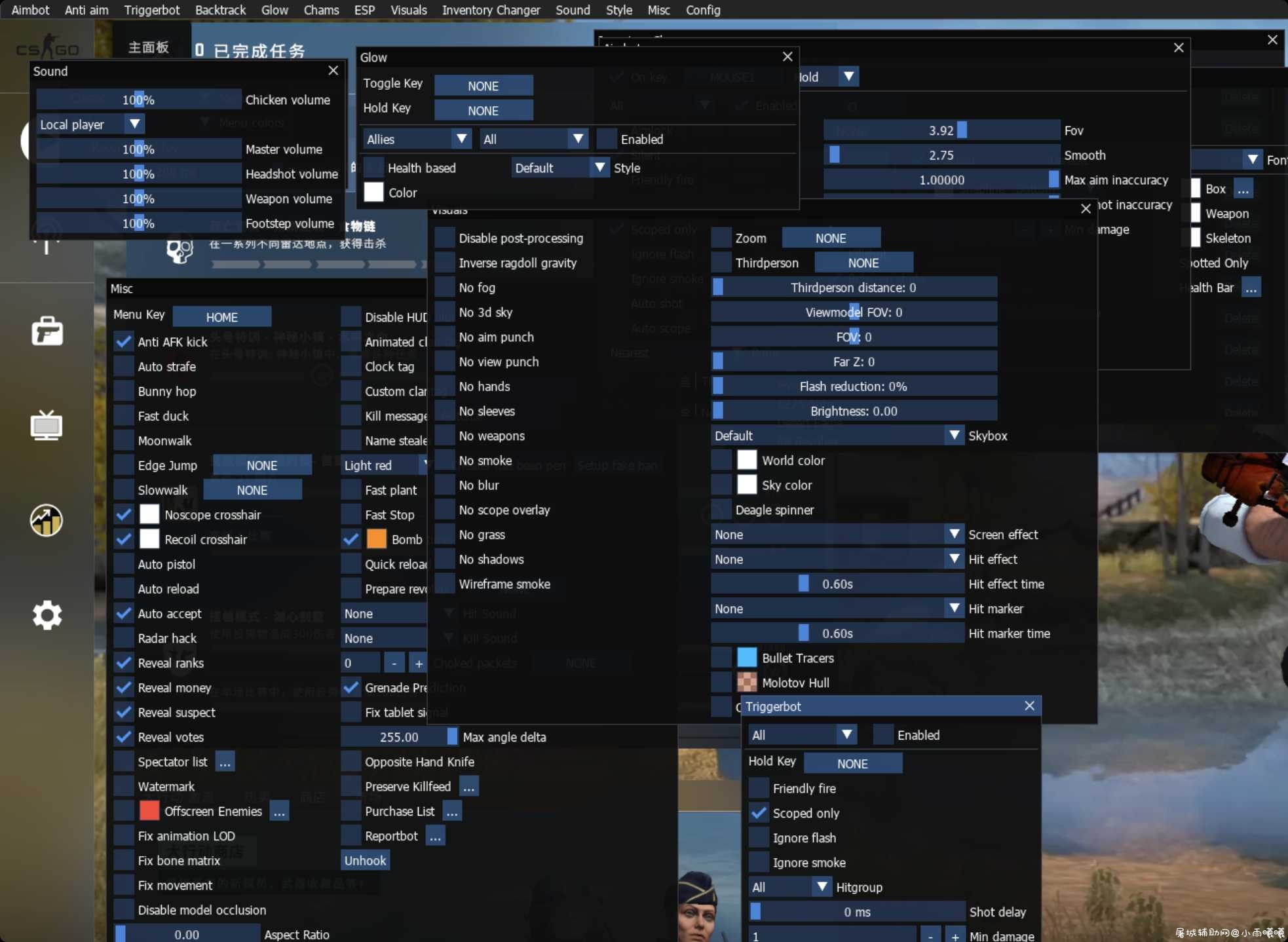
Task: Uncheck Scoped only in Triggerbot
Action: [759, 814]
